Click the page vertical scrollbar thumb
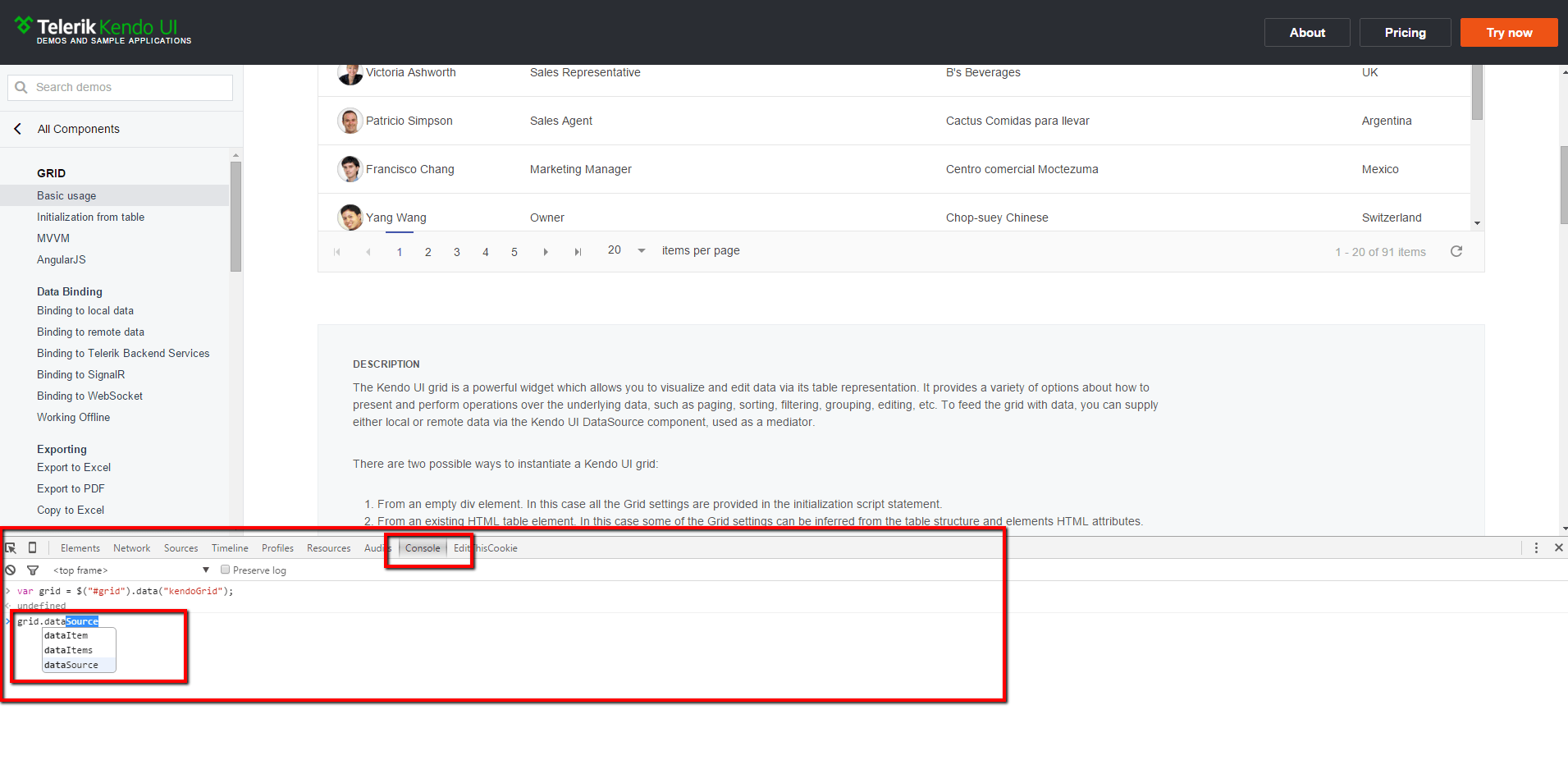1568x783 pixels. click(1564, 185)
